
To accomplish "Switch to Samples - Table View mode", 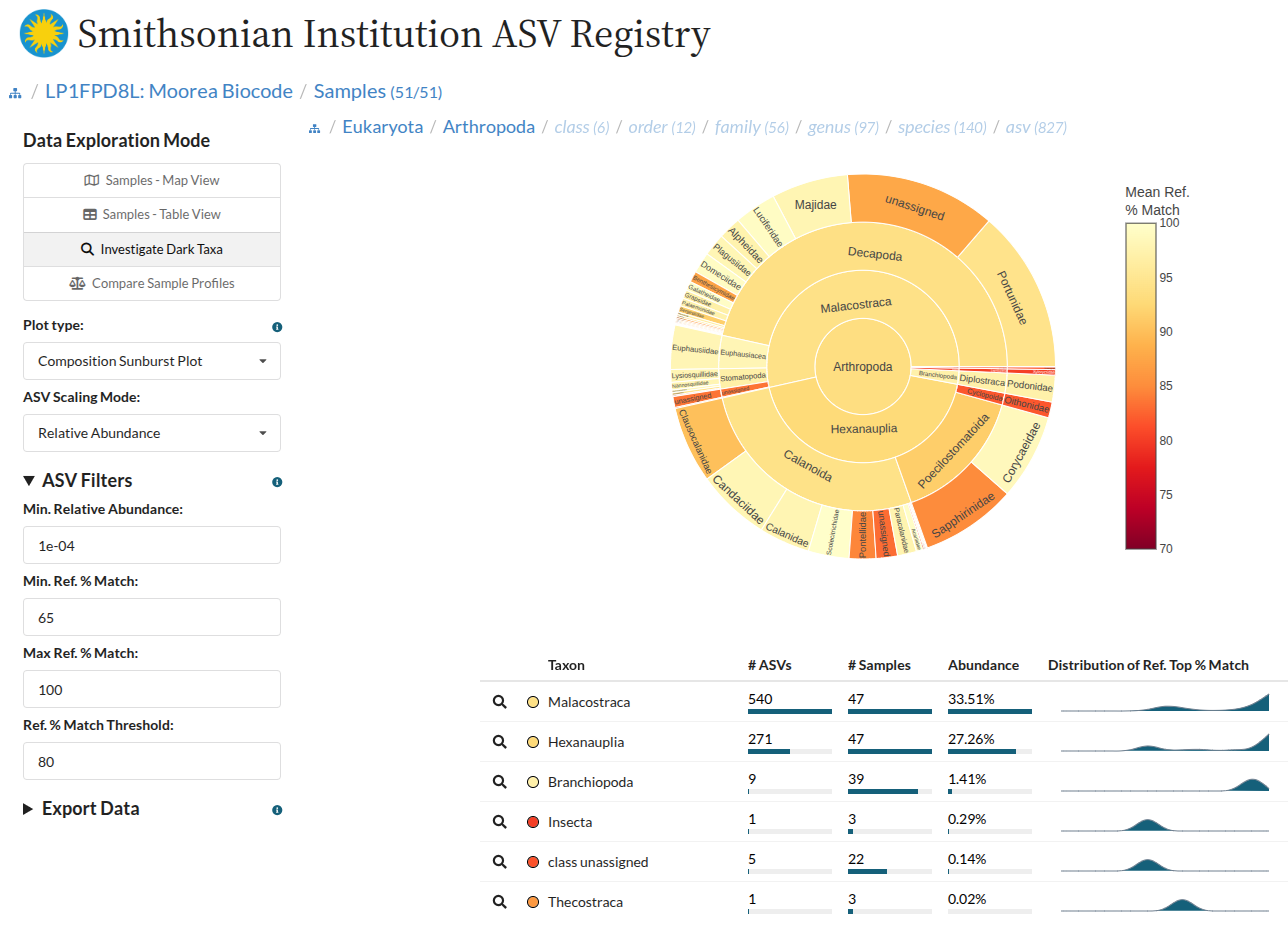I will pos(151,214).
